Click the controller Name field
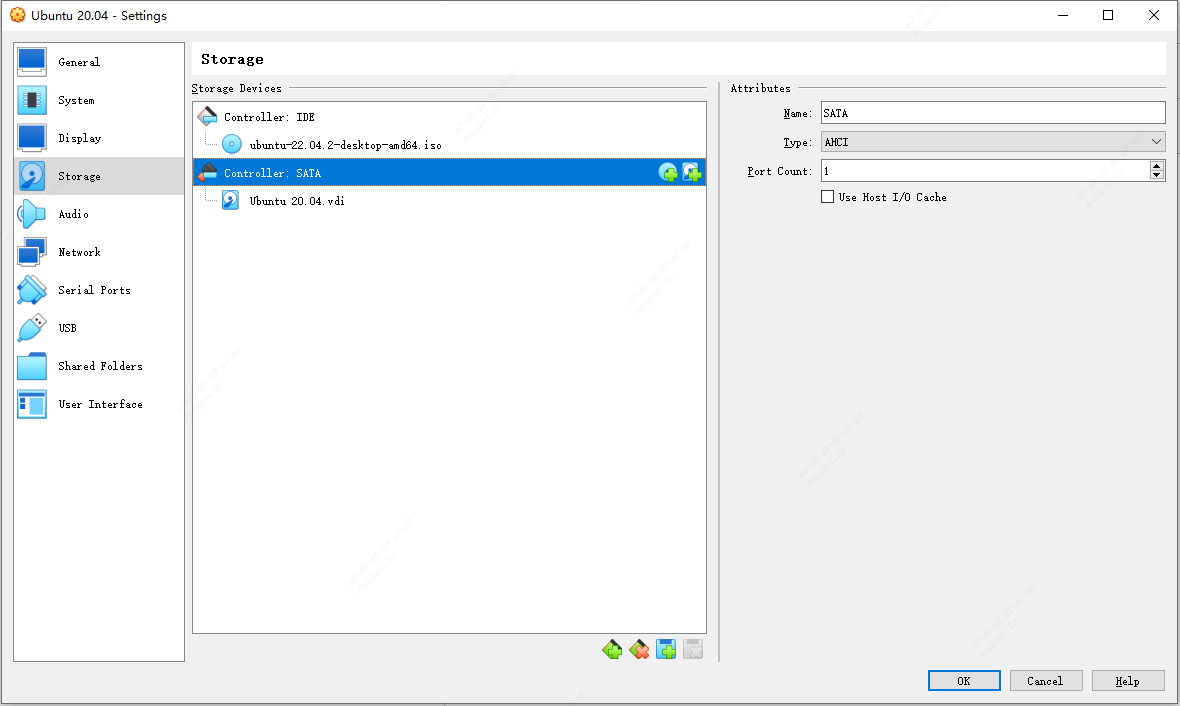The image size is (1180, 706). tap(993, 113)
